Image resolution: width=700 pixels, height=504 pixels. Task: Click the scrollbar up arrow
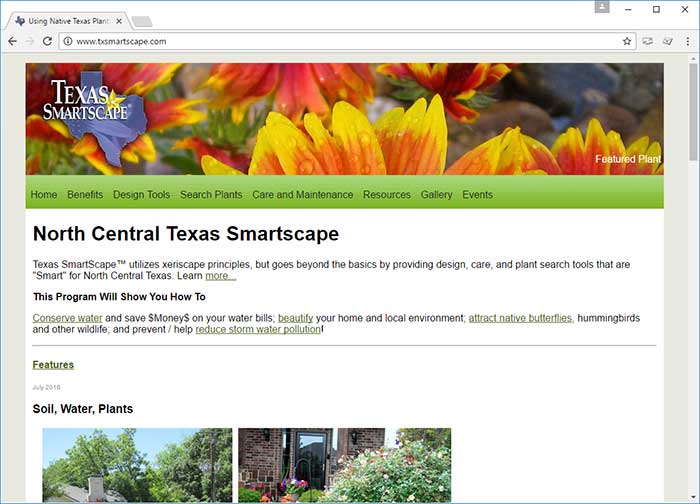[693, 58]
